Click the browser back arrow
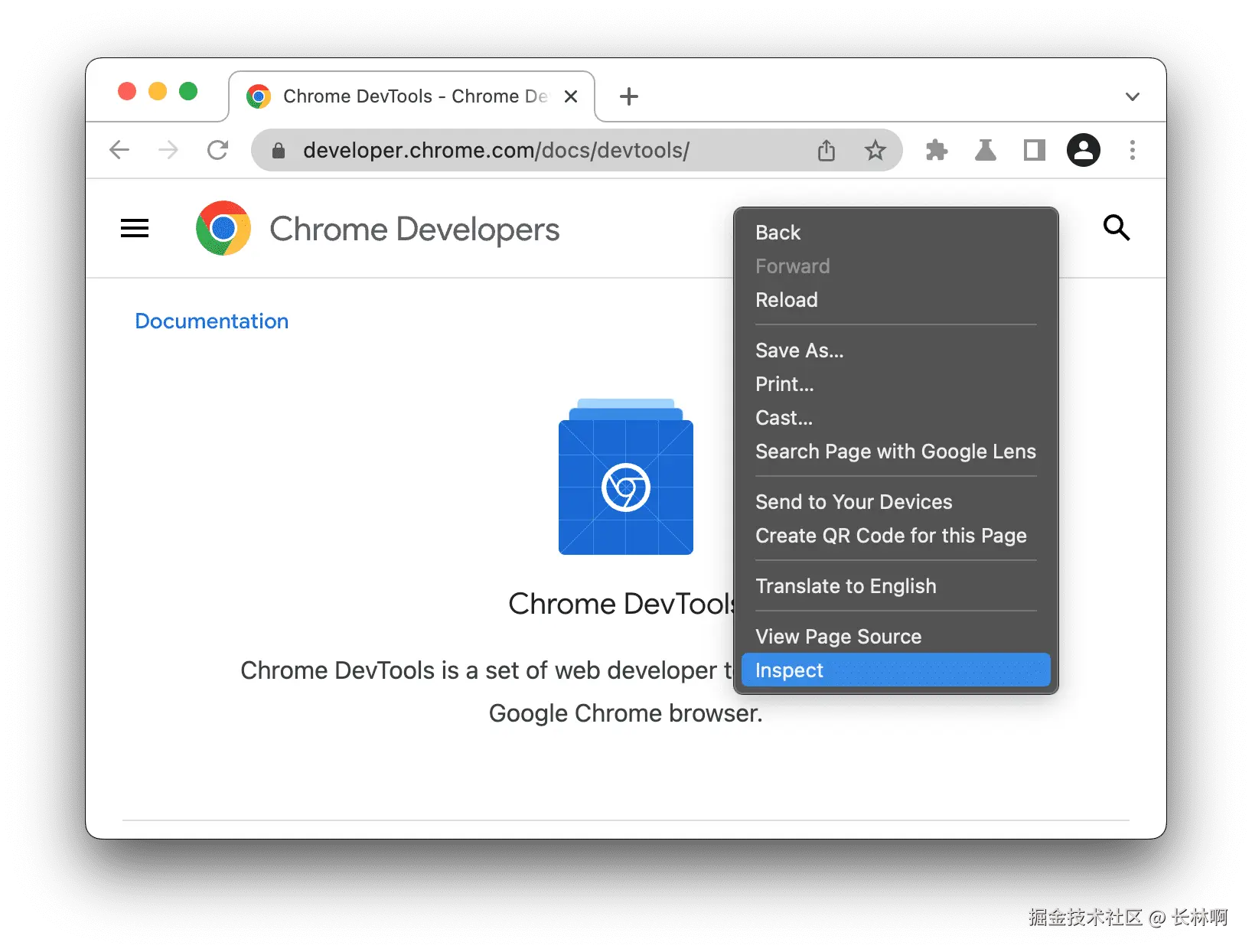Viewport: 1252px width, 952px height. click(119, 150)
